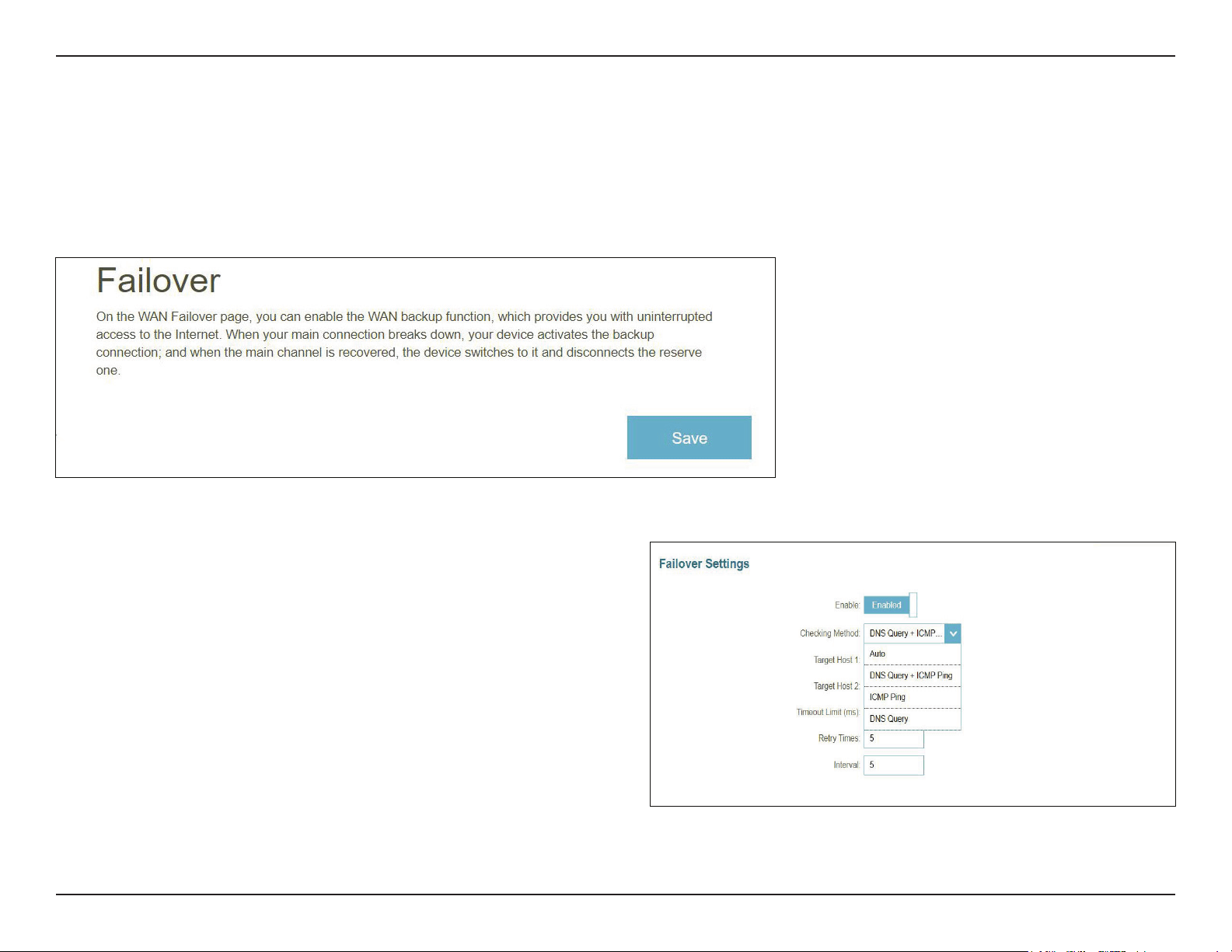Click the Target Host 1 label
This screenshot has width=1232, height=952.
click(x=836, y=660)
